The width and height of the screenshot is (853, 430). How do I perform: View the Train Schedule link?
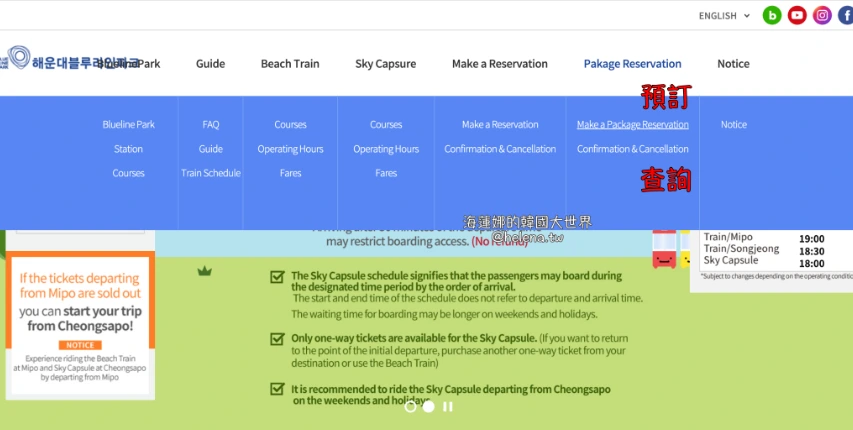(x=211, y=173)
